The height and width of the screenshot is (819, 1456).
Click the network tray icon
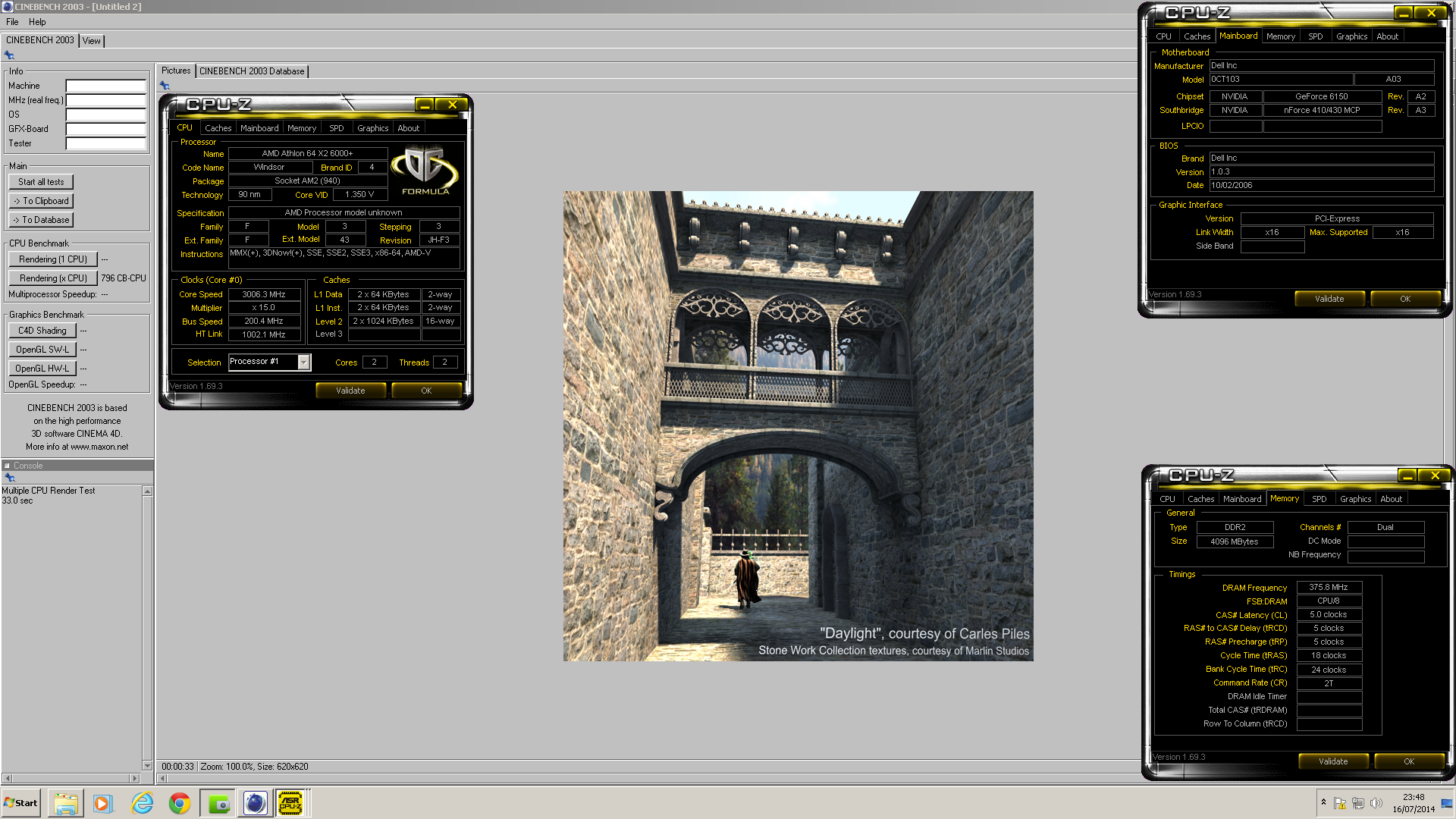coord(1357,803)
